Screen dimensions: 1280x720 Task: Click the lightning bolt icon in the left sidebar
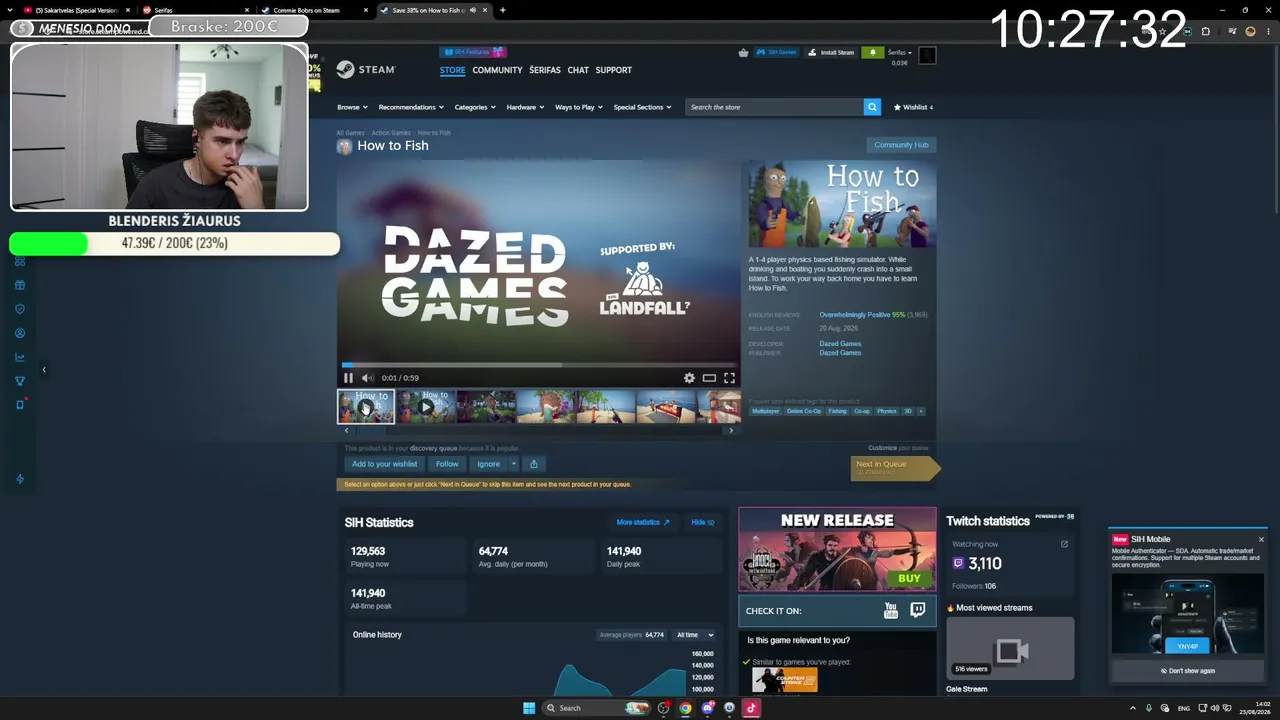(20, 479)
